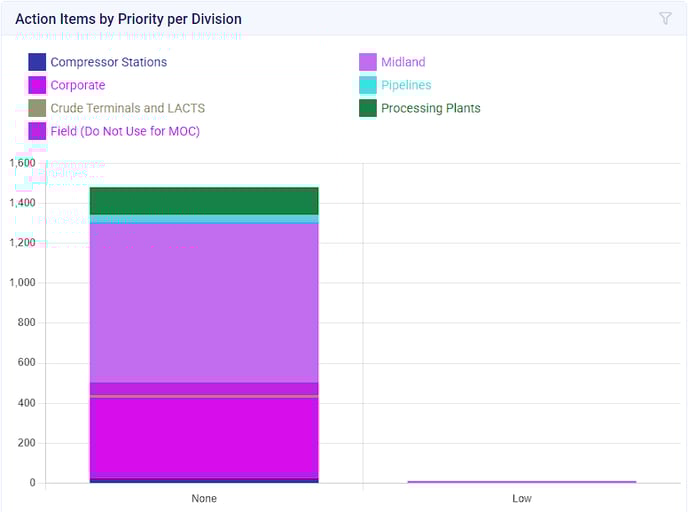Open the chart filter funnel icon

665,18
